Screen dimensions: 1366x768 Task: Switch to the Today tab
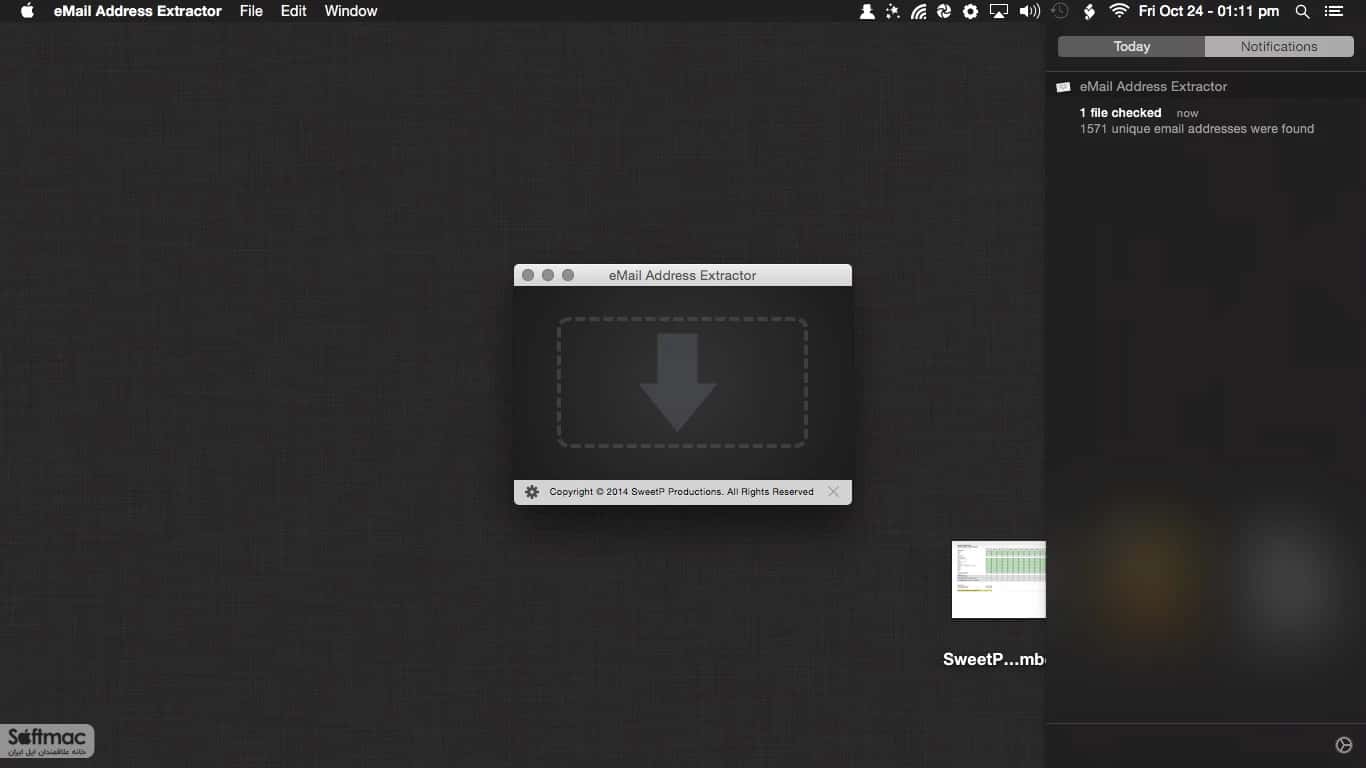point(1132,46)
